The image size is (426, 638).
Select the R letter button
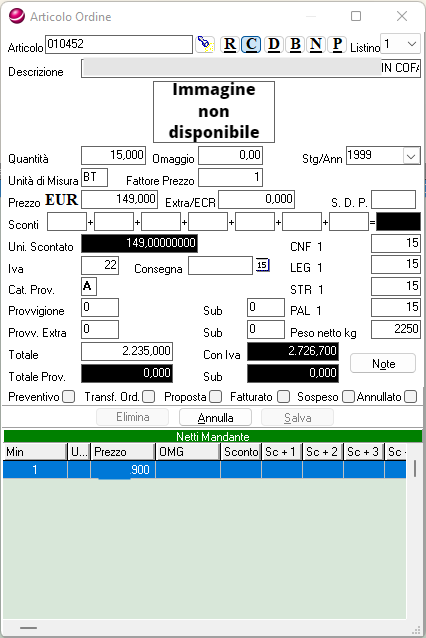229,44
